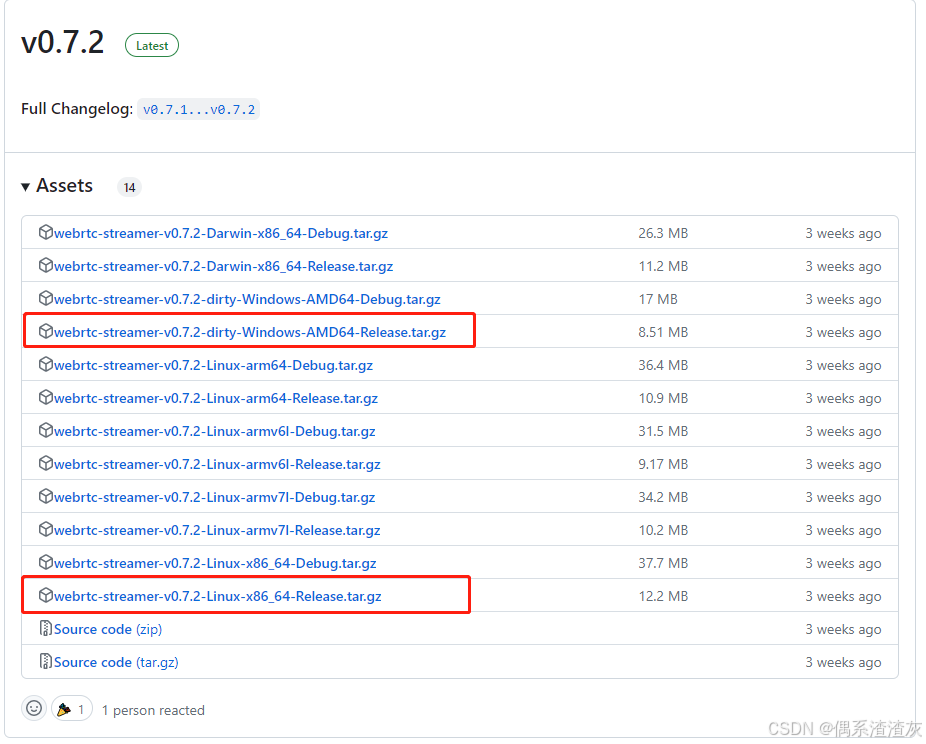
Task: Download Source code (tar.gz)
Action: [x=116, y=663]
